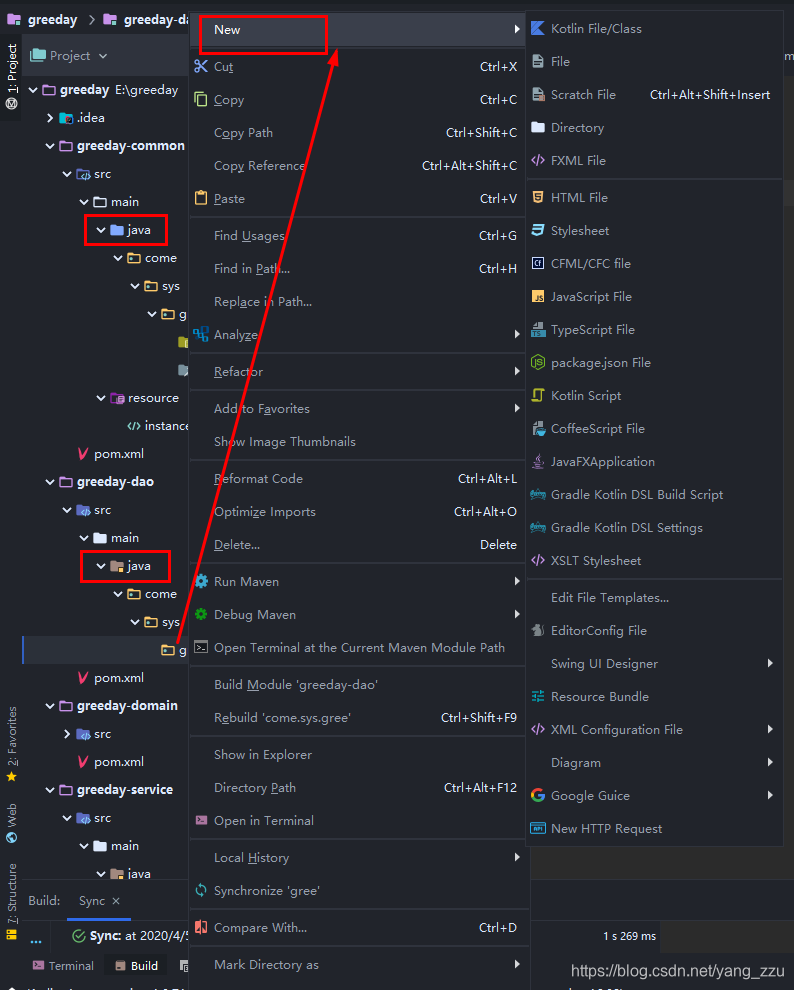Choose Copy Path from context menu
The image size is (794, 990).
[x=358, y=133]
